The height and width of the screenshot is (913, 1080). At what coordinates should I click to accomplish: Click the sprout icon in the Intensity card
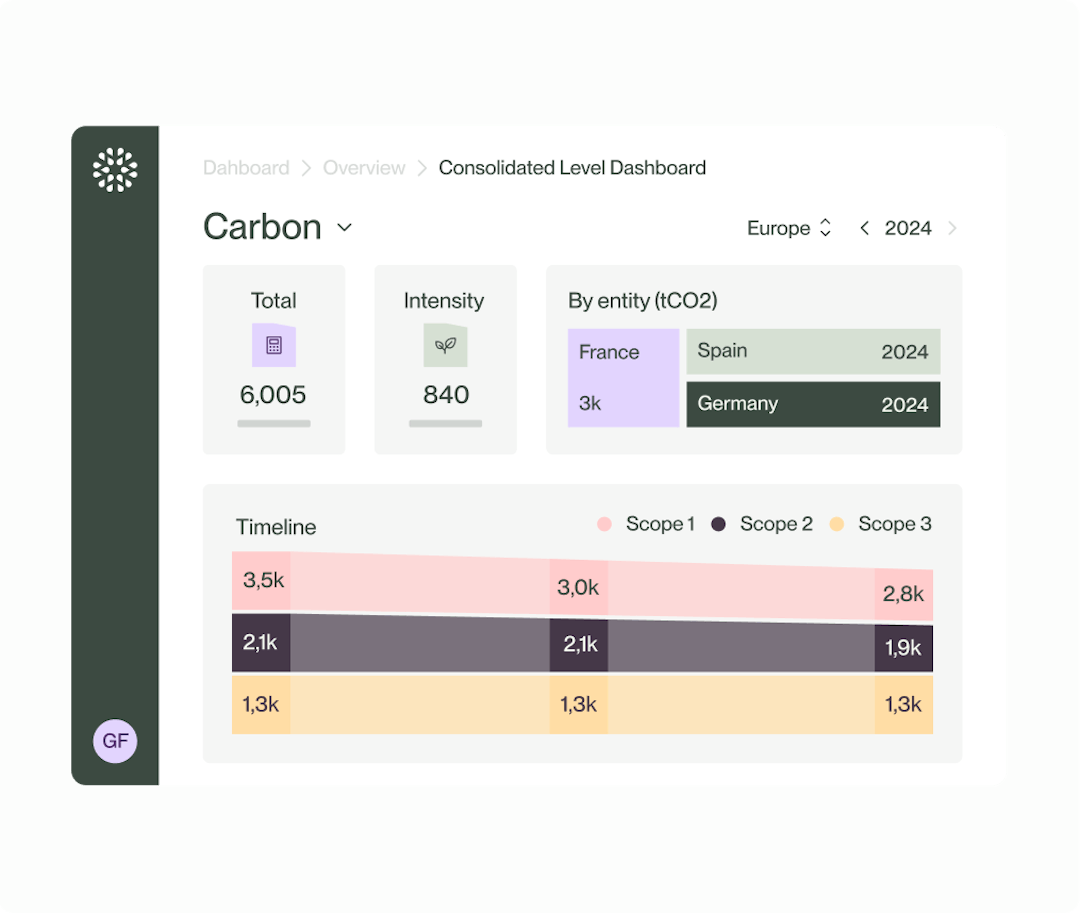445,345
